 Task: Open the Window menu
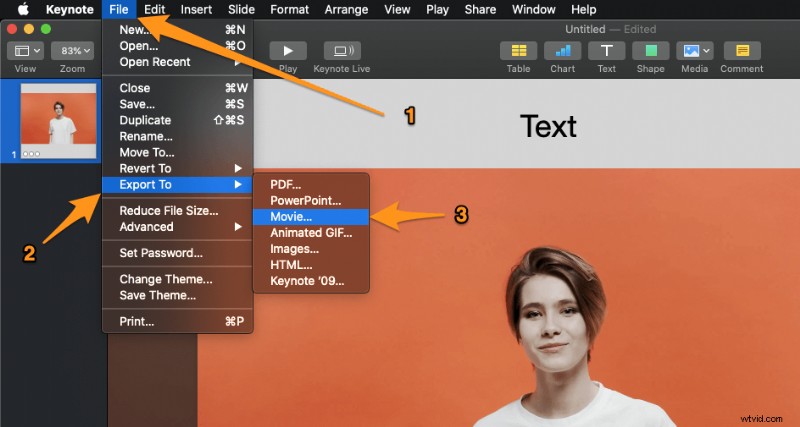click(x=534, y=9)
